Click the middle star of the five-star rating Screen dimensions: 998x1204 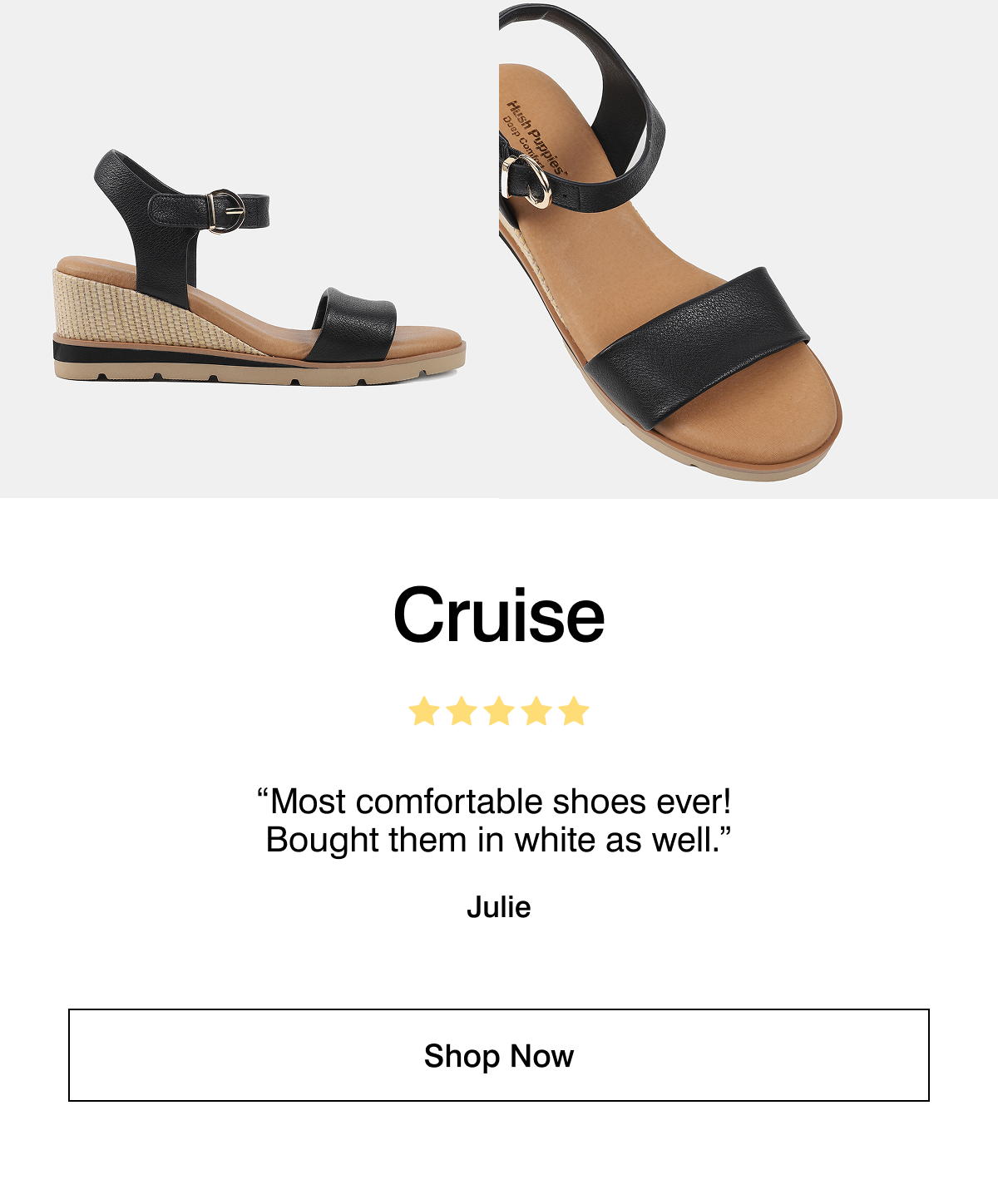(x=499, y=711)
